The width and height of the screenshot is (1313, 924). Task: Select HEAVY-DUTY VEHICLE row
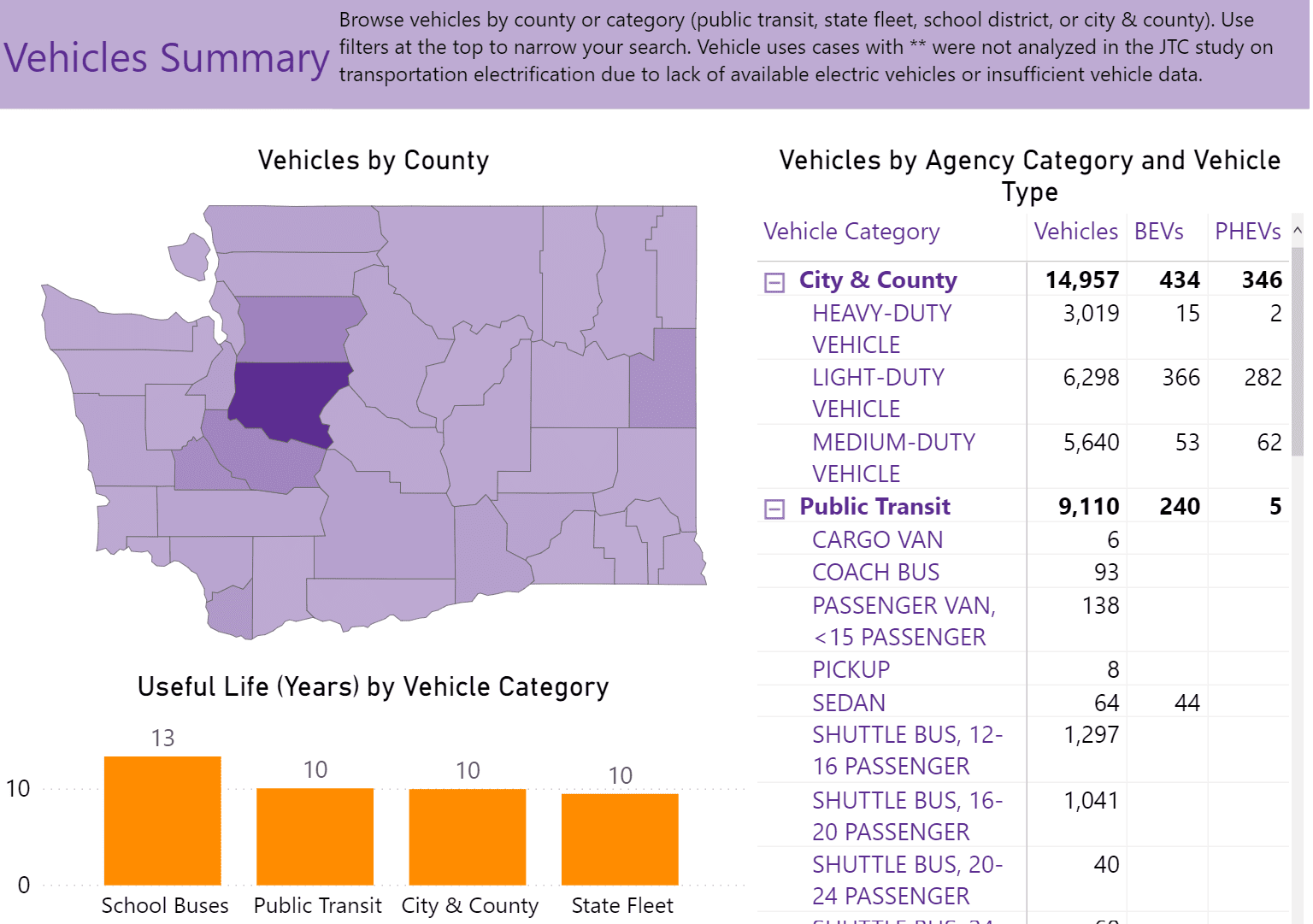coord(881,328)
